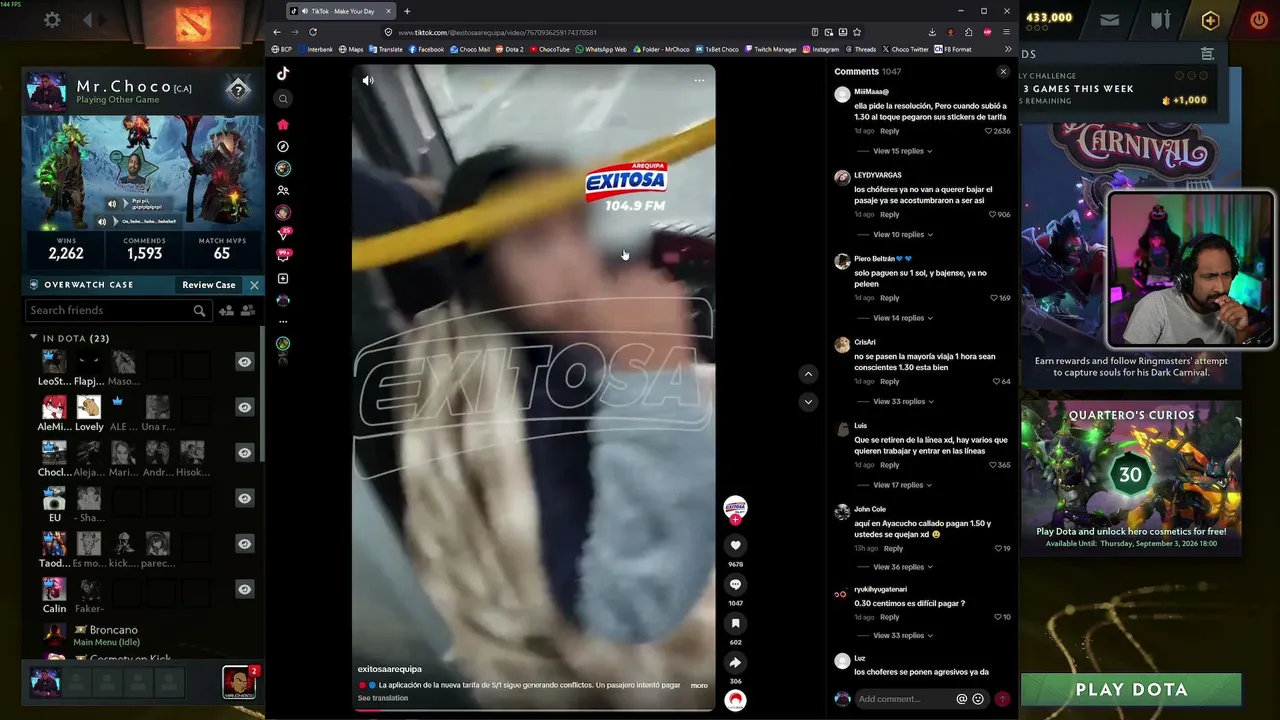This screenshot has height=720, width=1280.
Task: Open video options three-dot menu
Action: pyautogui.click(x=699, y=80)
